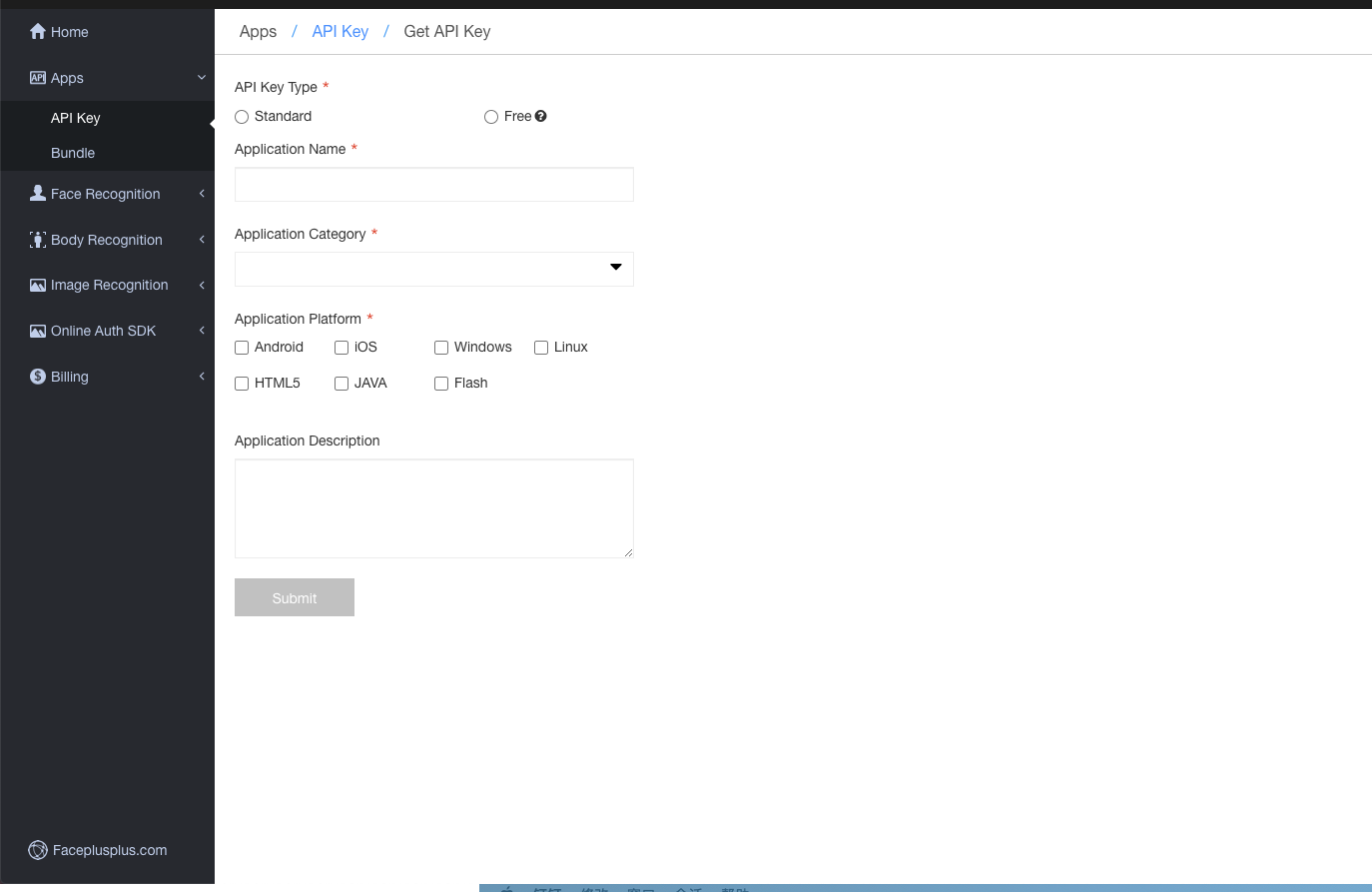Viewport: 1372px width, 892px height.
Task: Click the Online Auth SDK icon
Action: click(x=38, y=332)
